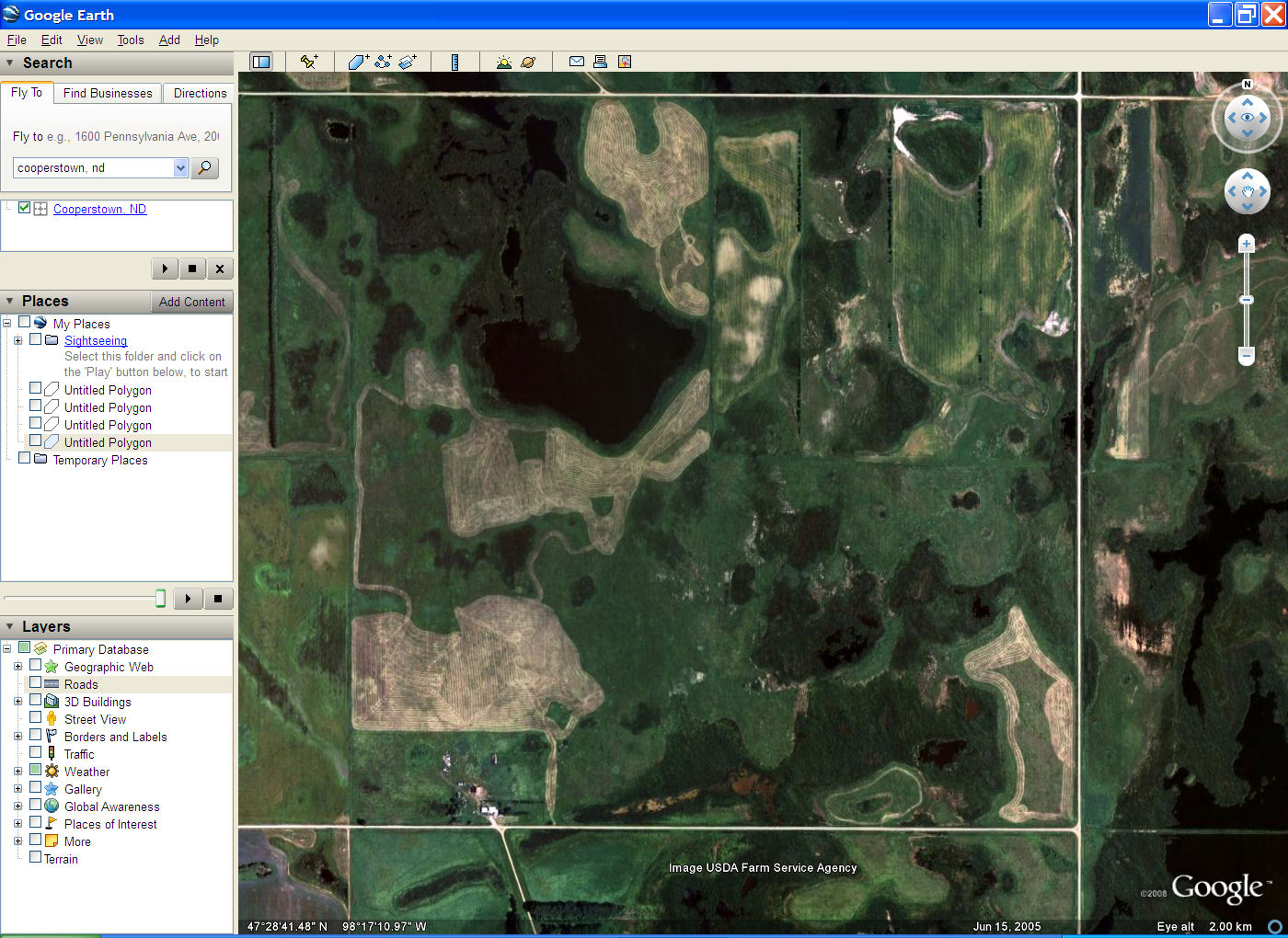Open the Cooperstown, ND result link

99,209
